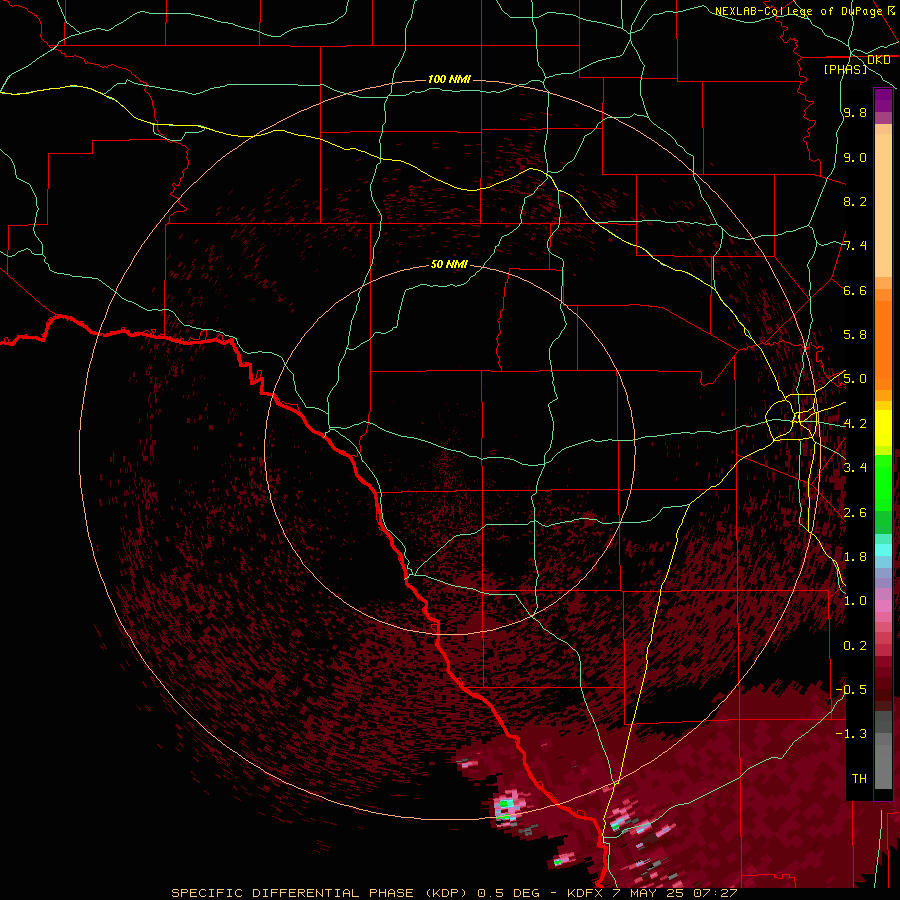Click the 6.6 scale value

pos(855,290)
